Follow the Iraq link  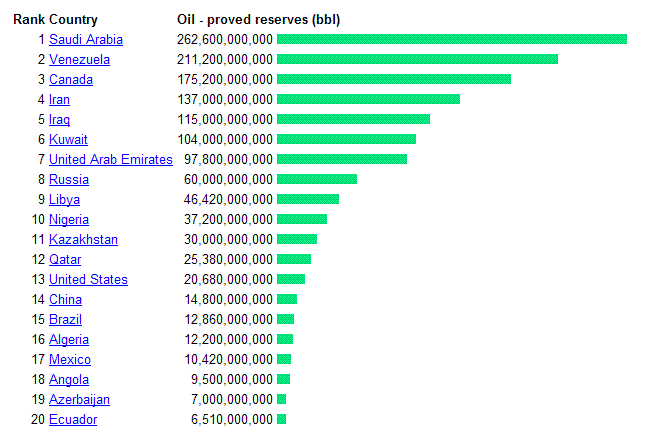pyautogui.click(x=59, y=120)
